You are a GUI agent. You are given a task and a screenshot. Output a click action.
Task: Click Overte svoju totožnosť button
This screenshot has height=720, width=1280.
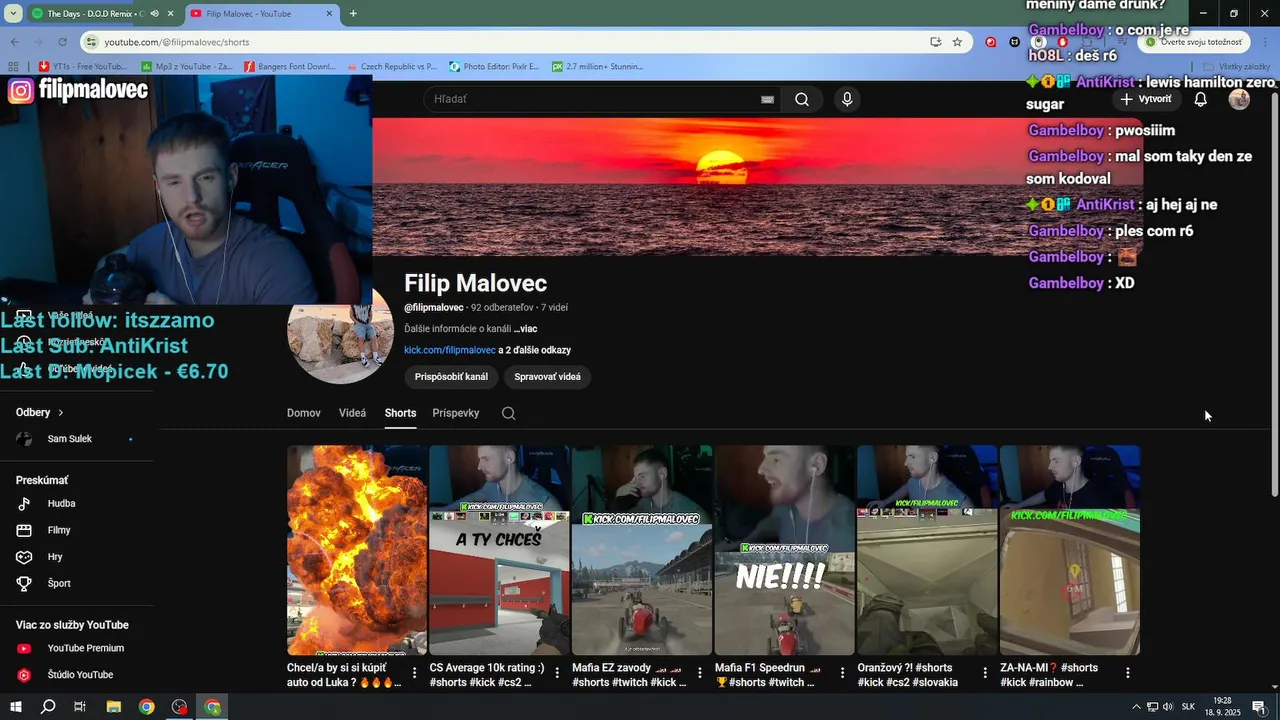[1194, 42]
